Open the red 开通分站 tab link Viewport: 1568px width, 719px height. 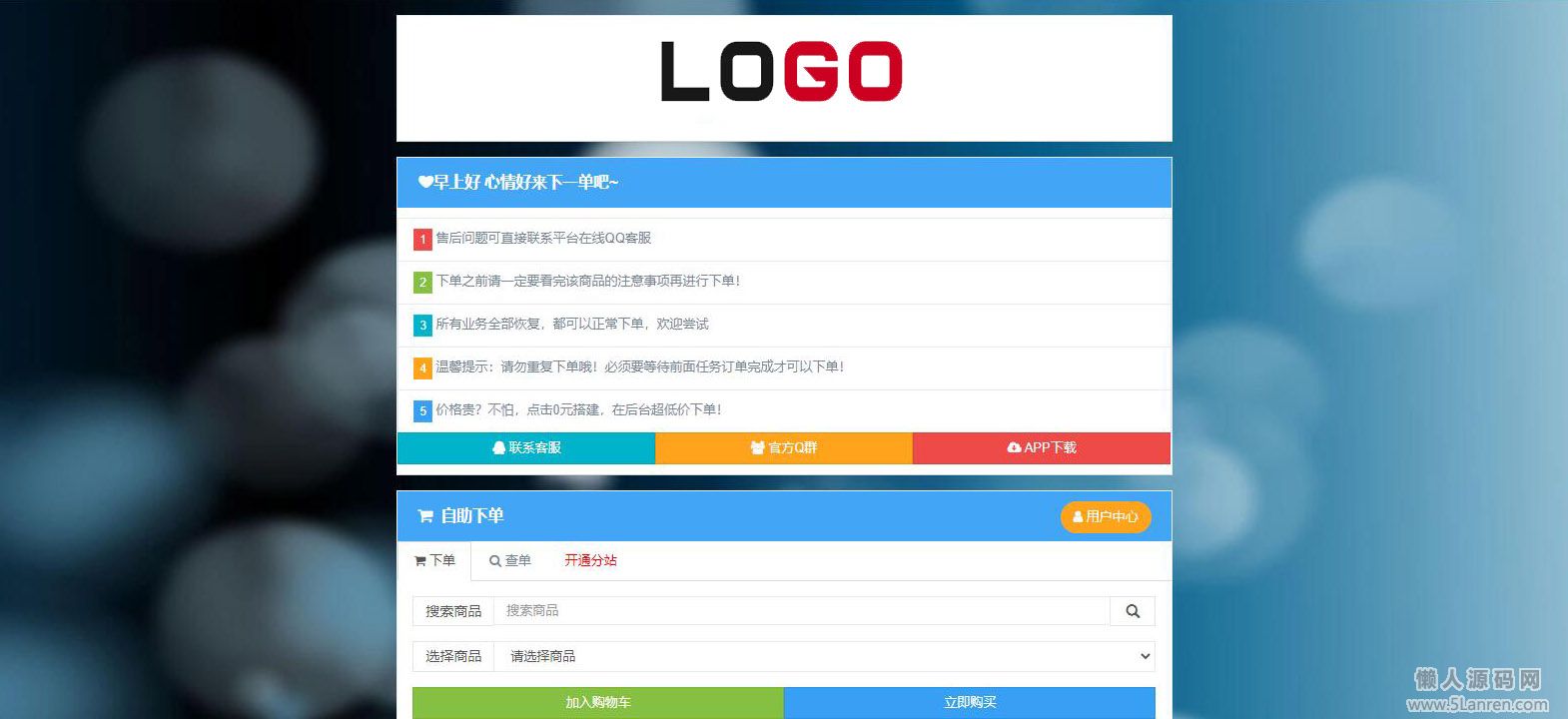pyautogui.click(x=590, y=561)
